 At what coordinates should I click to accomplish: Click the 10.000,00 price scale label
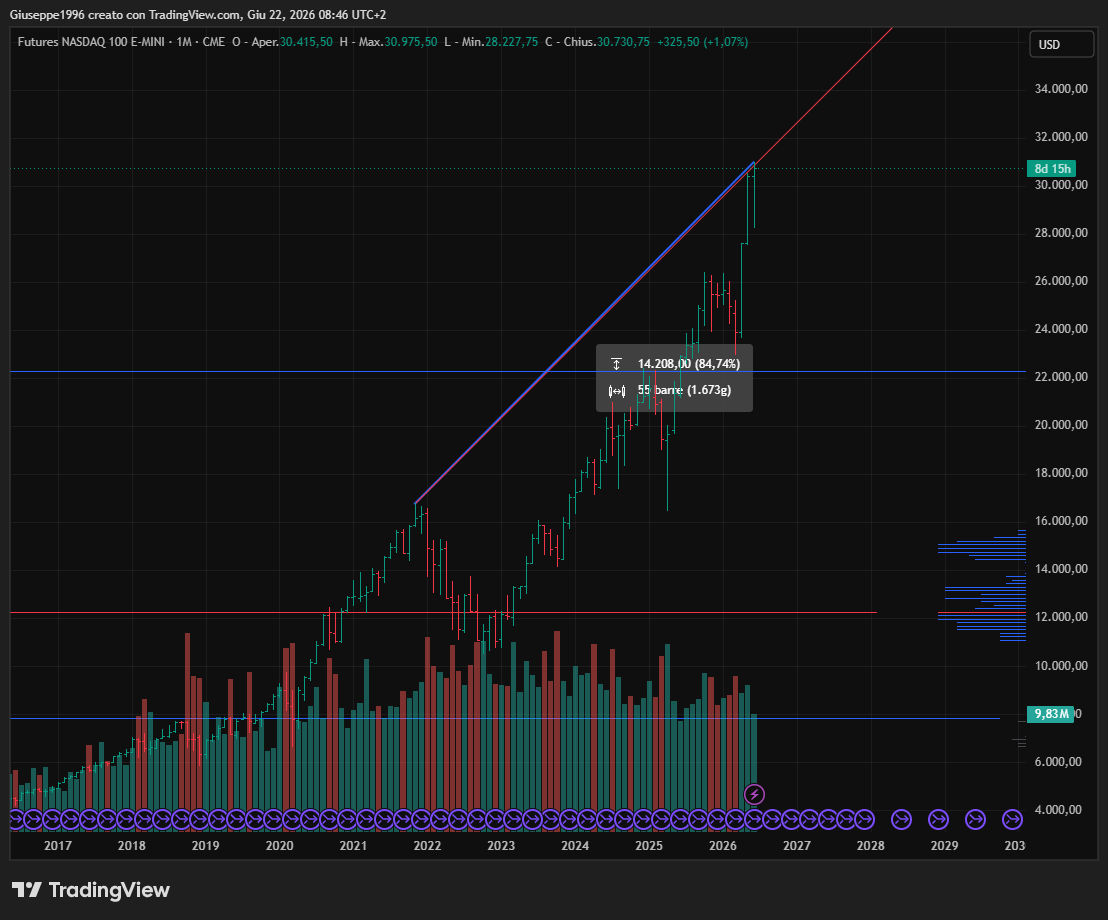(x=1061, y=666)
